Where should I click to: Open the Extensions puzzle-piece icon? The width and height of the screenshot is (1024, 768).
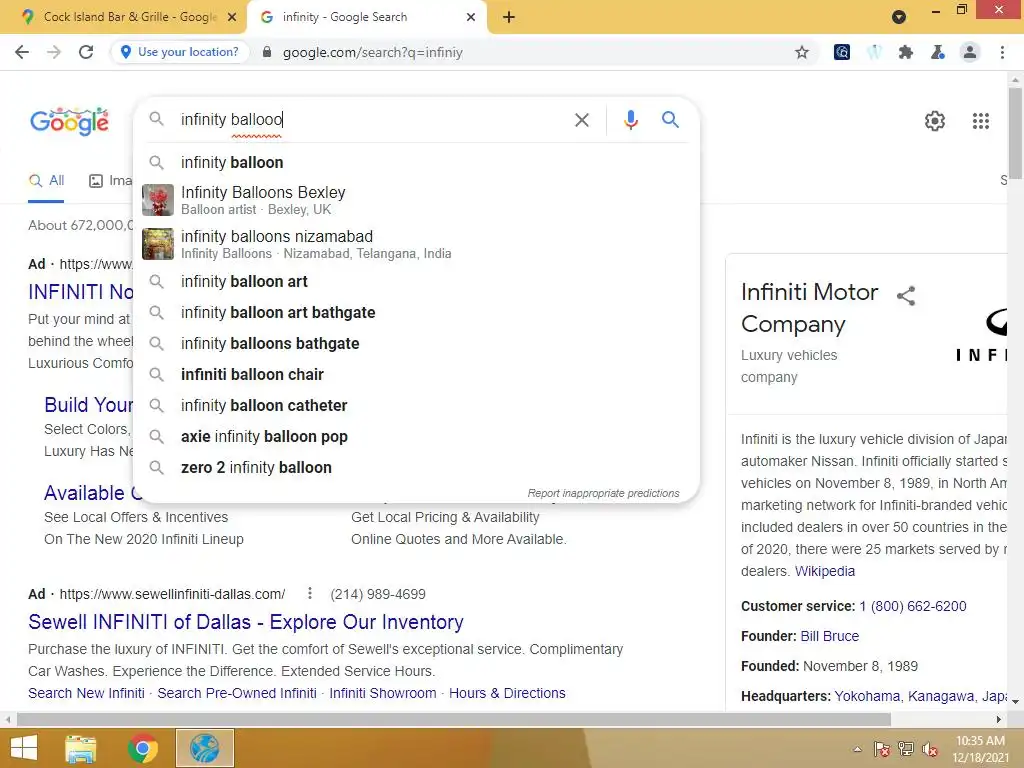906,52
